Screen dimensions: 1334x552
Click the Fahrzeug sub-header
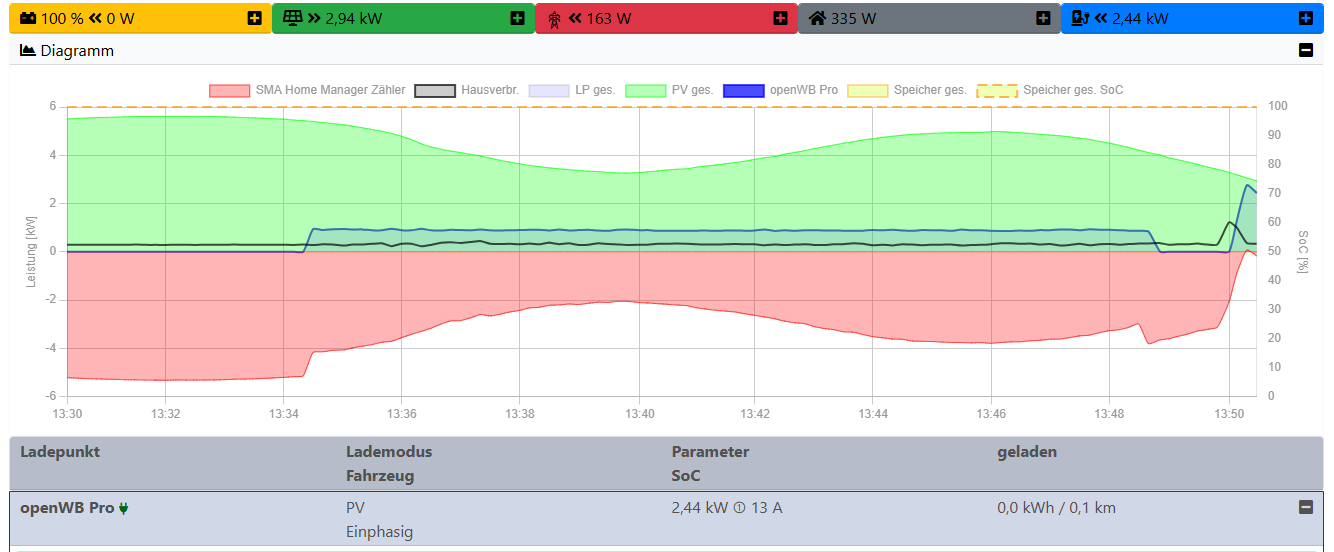coord(380,475)
